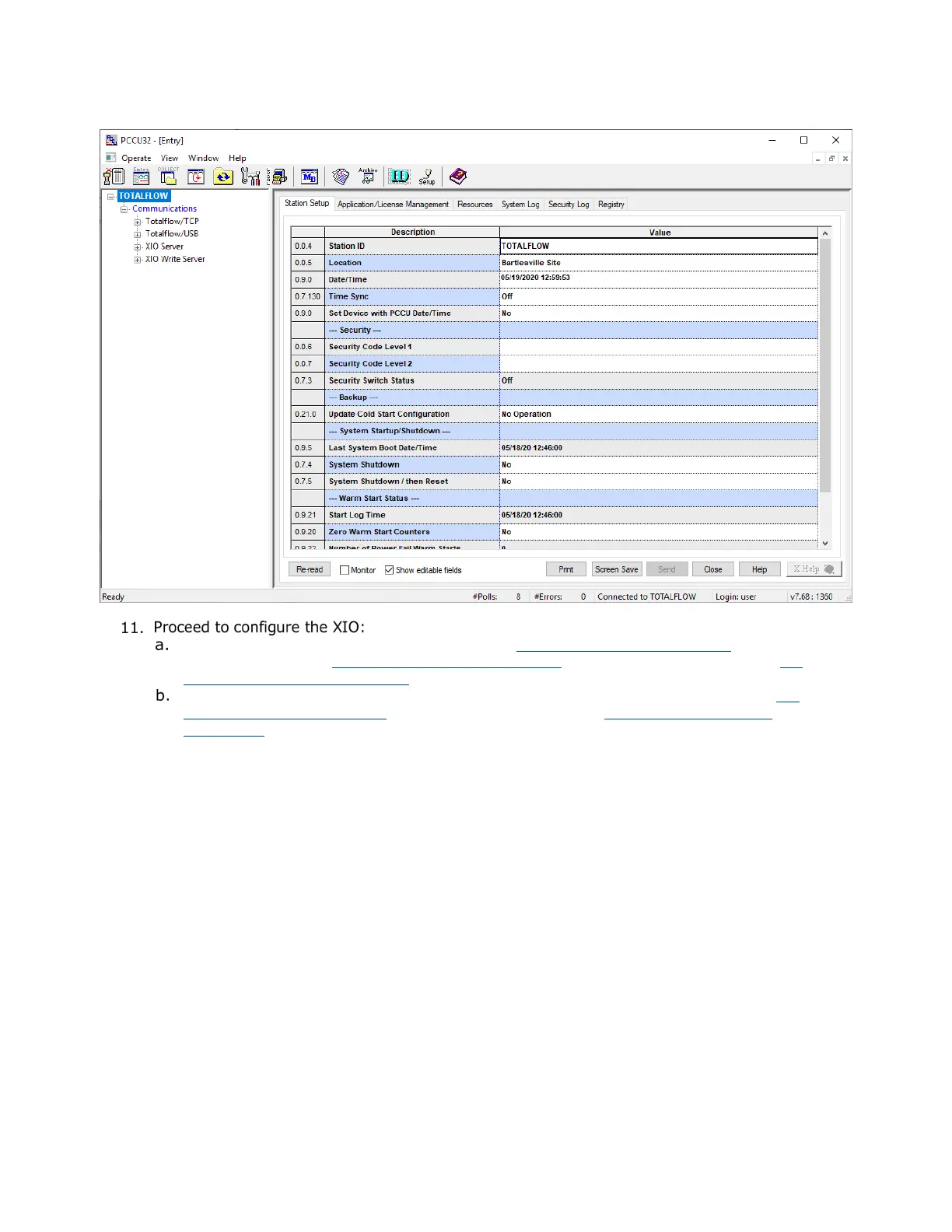The height and width of the screenshot is (1232, 952).
Task: Collapse the Communications tree node
Action: coord(124,209)
